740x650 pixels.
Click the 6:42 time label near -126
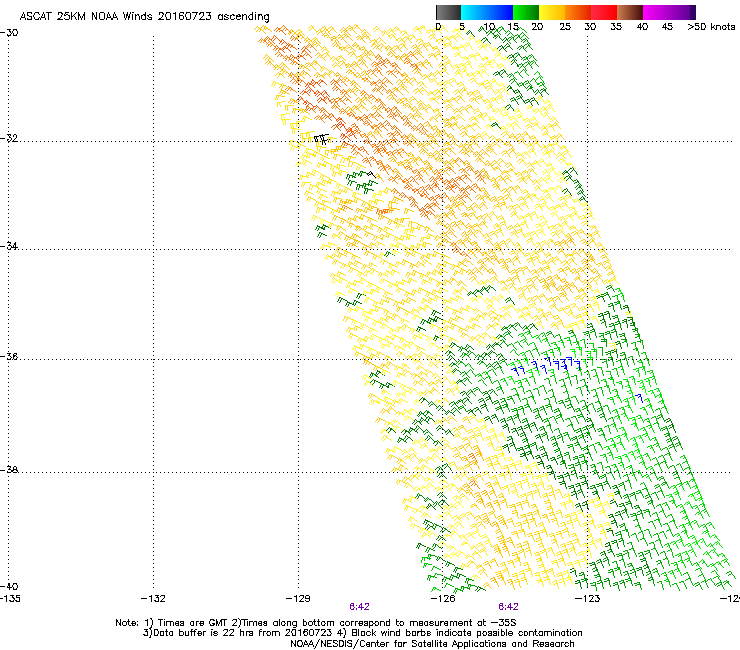coord(508,607)
